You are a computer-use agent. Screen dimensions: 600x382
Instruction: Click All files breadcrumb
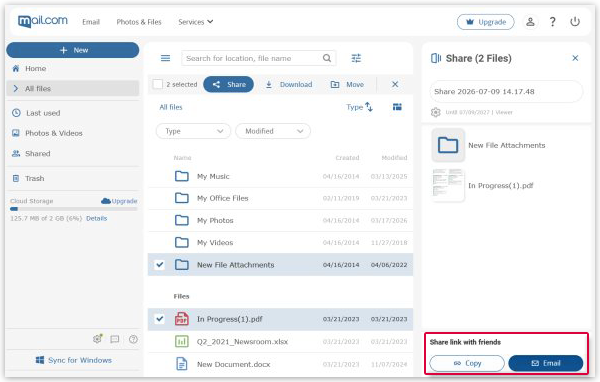coord(171,107)
